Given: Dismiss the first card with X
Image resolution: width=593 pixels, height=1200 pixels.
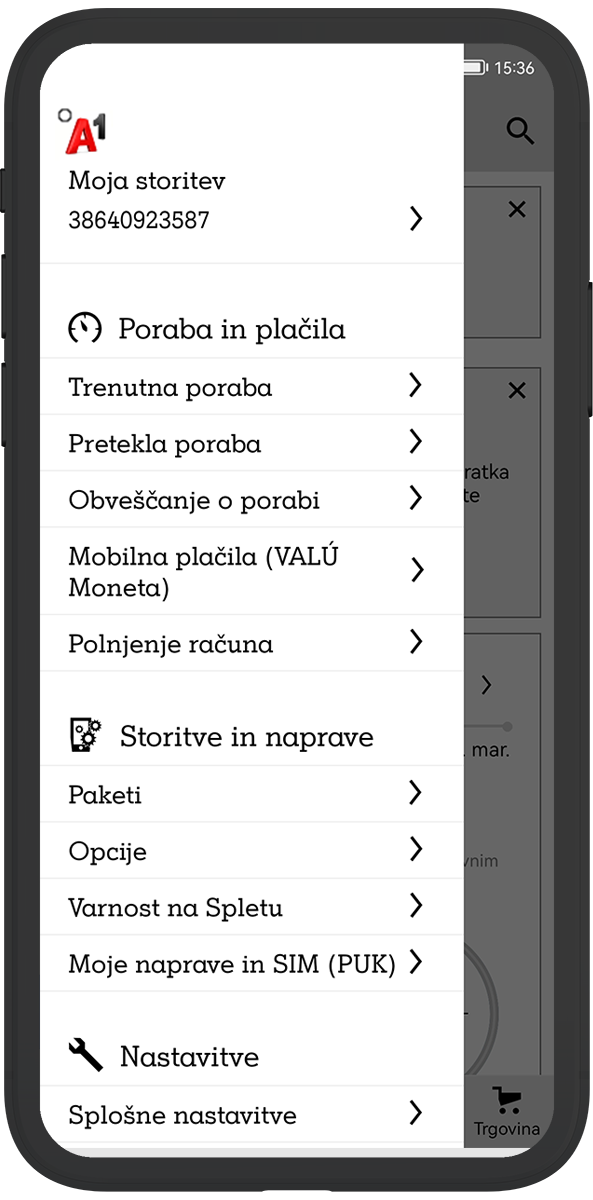Looking at the screenshot, I should tap(517, 209).
